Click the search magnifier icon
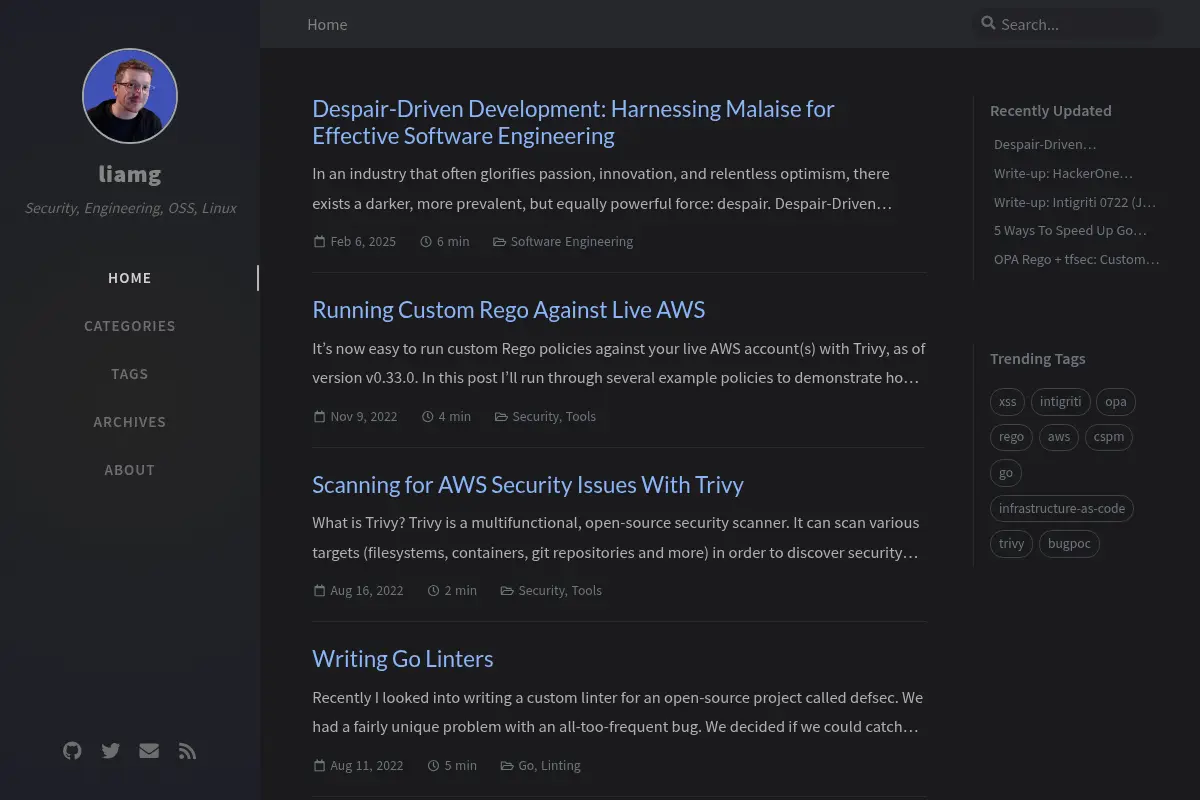This screenshot has height=800, width=1200. (x=988, y=23)
